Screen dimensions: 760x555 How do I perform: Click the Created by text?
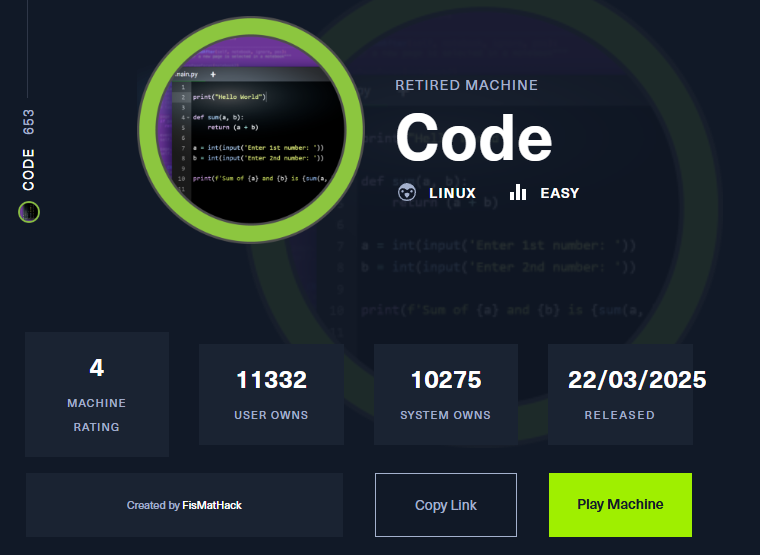[154, 506]
